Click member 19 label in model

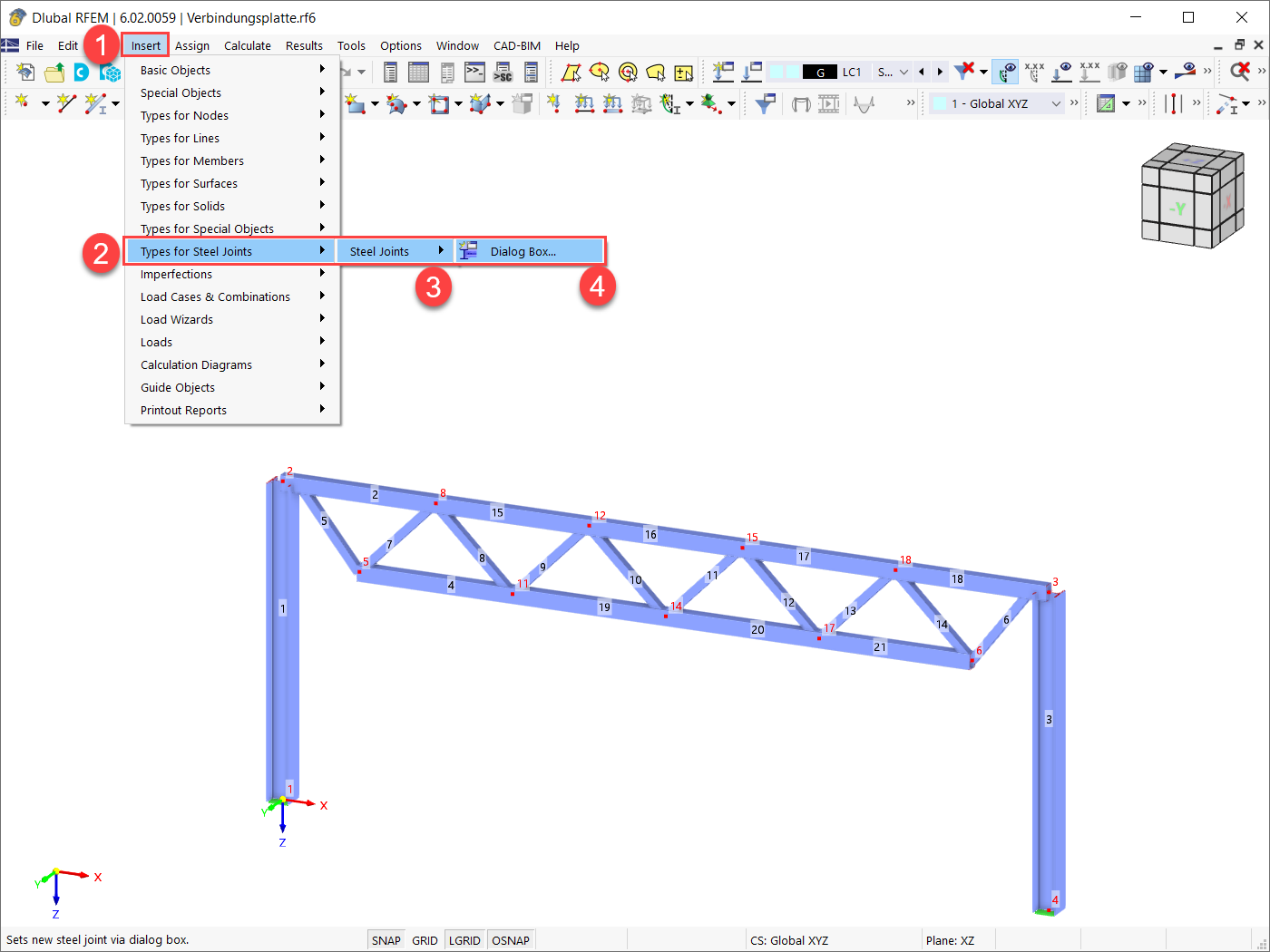coord(604,607)
